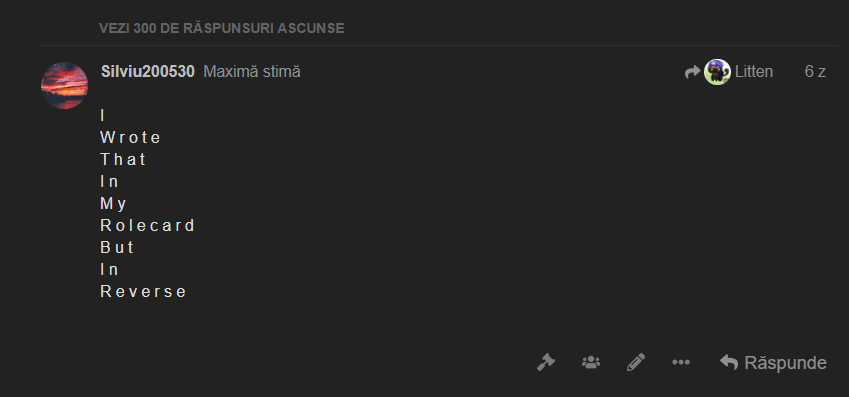Open the Litten username link
The width and height of the screenshot is (849, 397).
754,71
